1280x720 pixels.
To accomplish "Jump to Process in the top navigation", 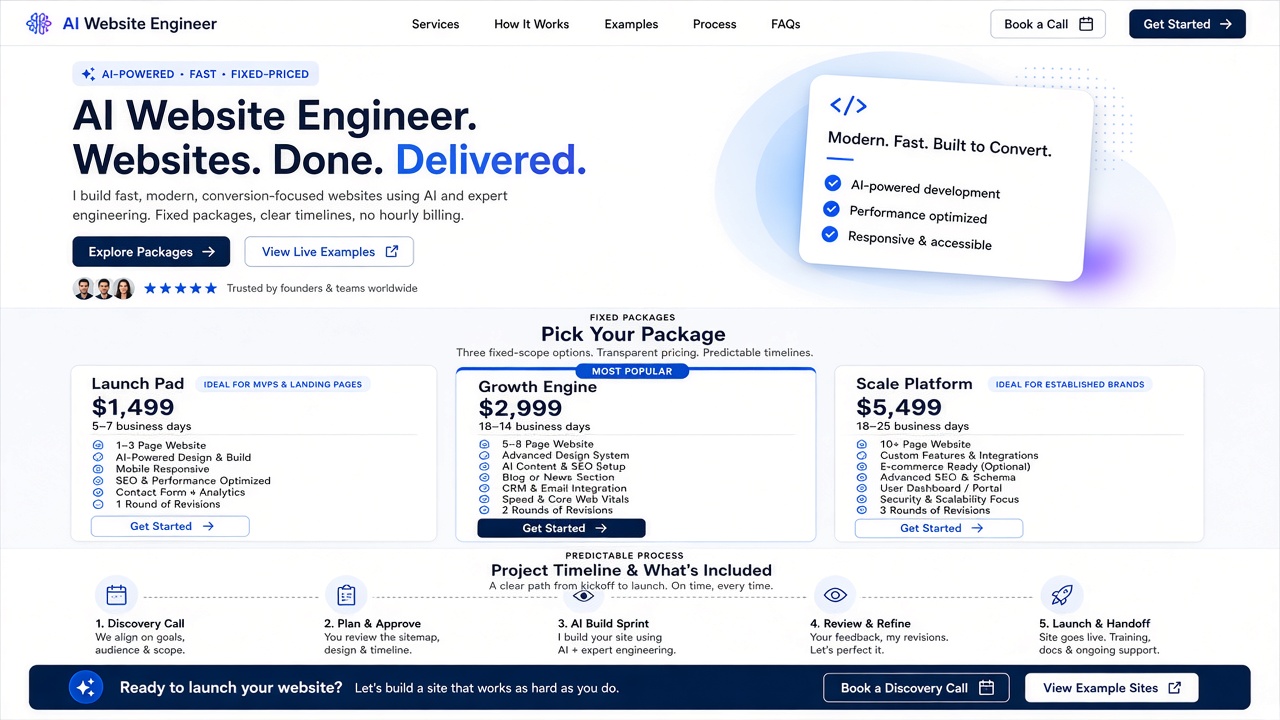I will pyautogui.click(x=714, y=24).
